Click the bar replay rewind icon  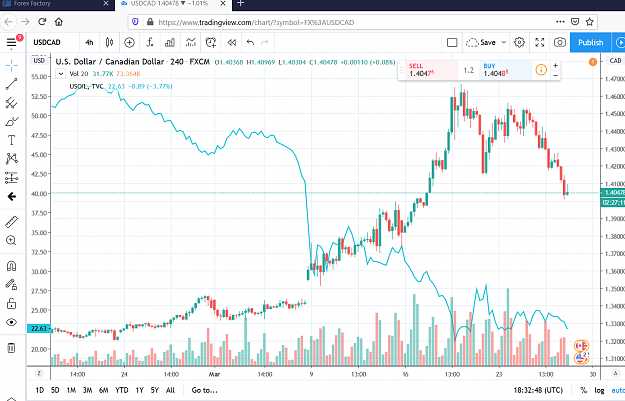coord(232,42)
